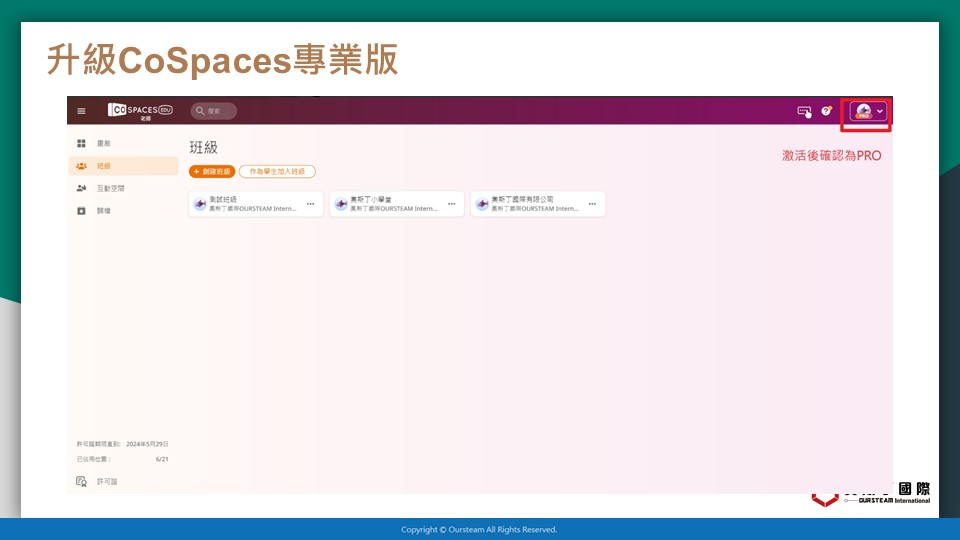Viewport: 960px width, 540px height.
Task: Open the 奧斯丁國際有限公司 class card
Action: (538, 204)
